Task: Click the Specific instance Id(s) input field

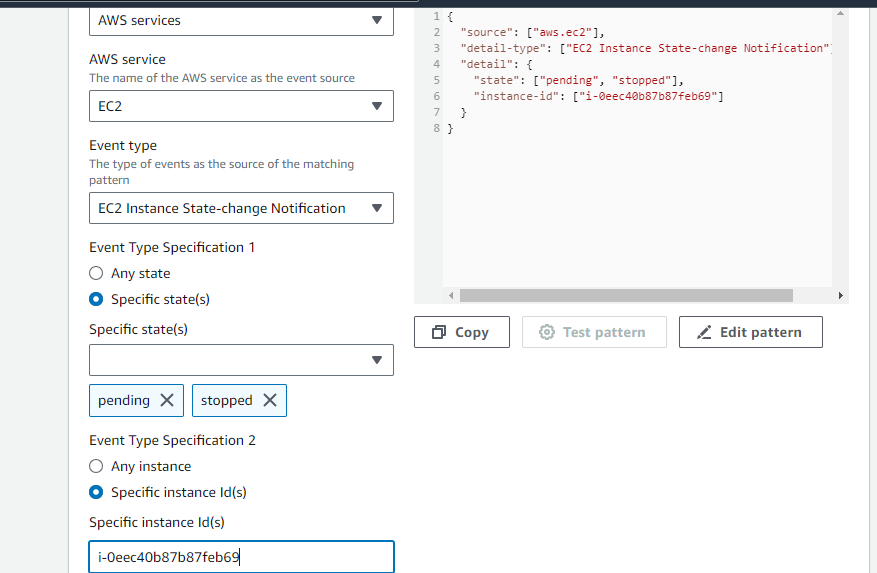Action: pyautogui.click(x=241, y=557)
